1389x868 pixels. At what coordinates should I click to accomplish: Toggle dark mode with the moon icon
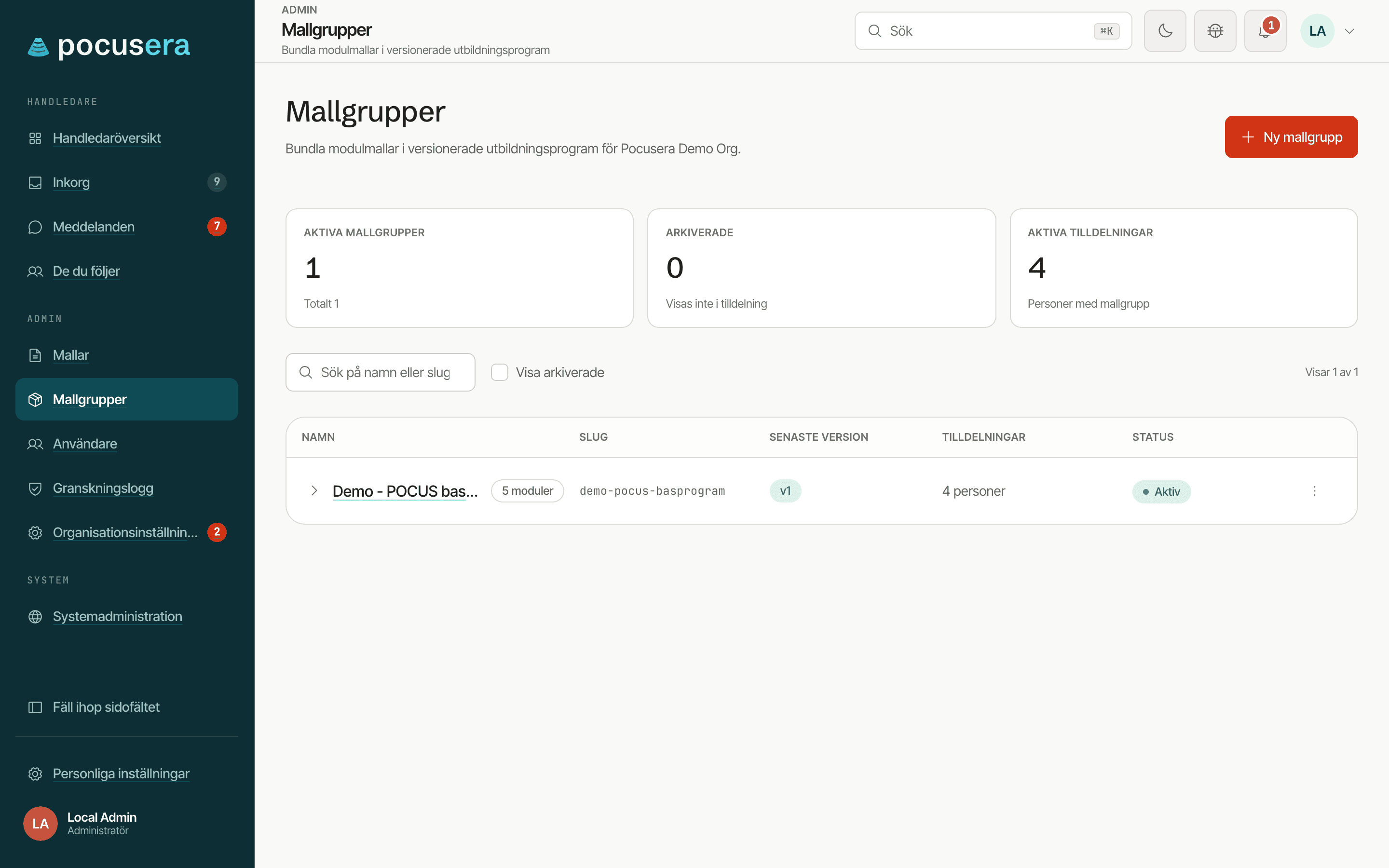coord(1165,31)
